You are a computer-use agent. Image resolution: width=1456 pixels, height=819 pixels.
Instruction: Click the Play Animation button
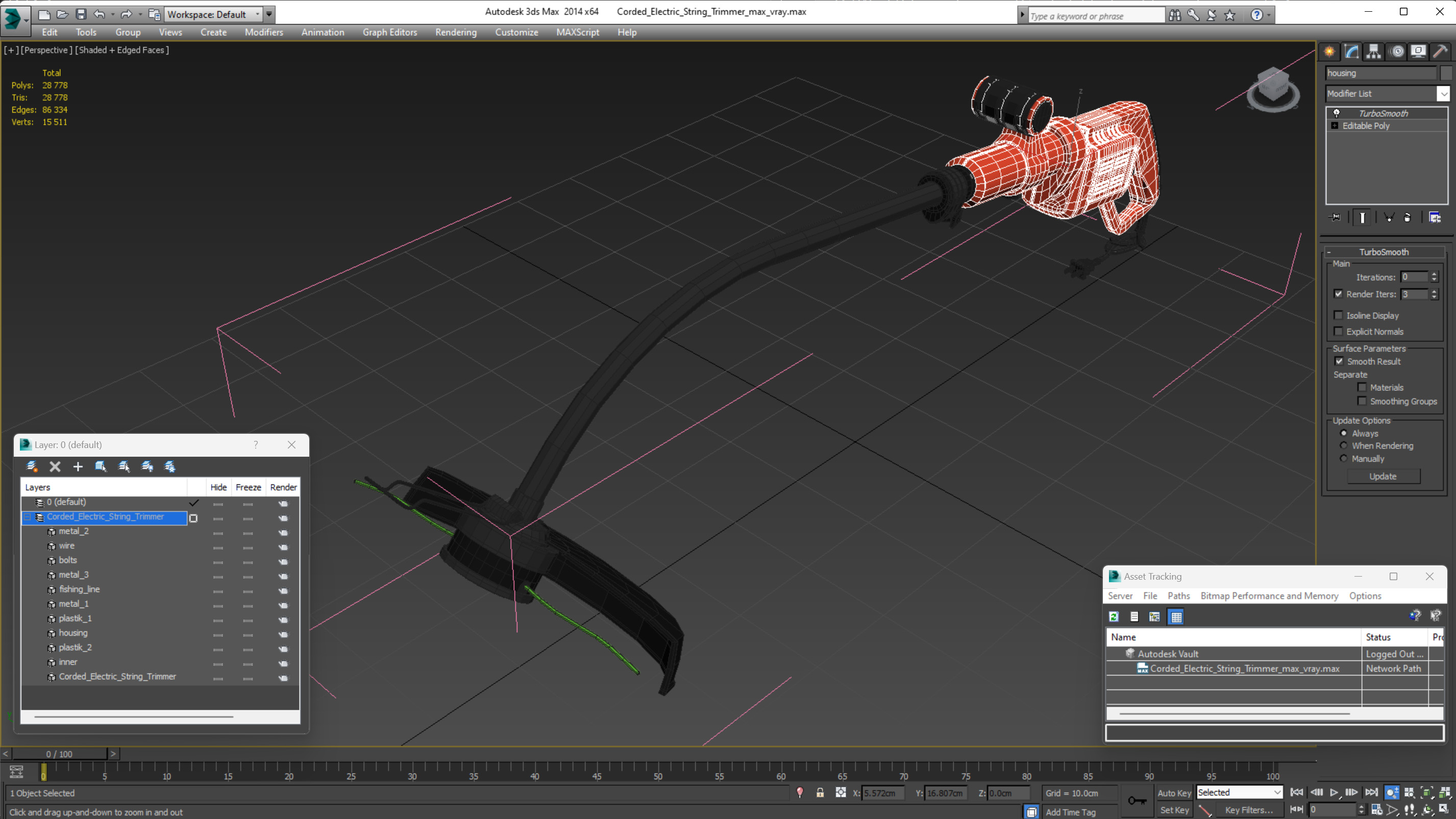pos(1334,792)
